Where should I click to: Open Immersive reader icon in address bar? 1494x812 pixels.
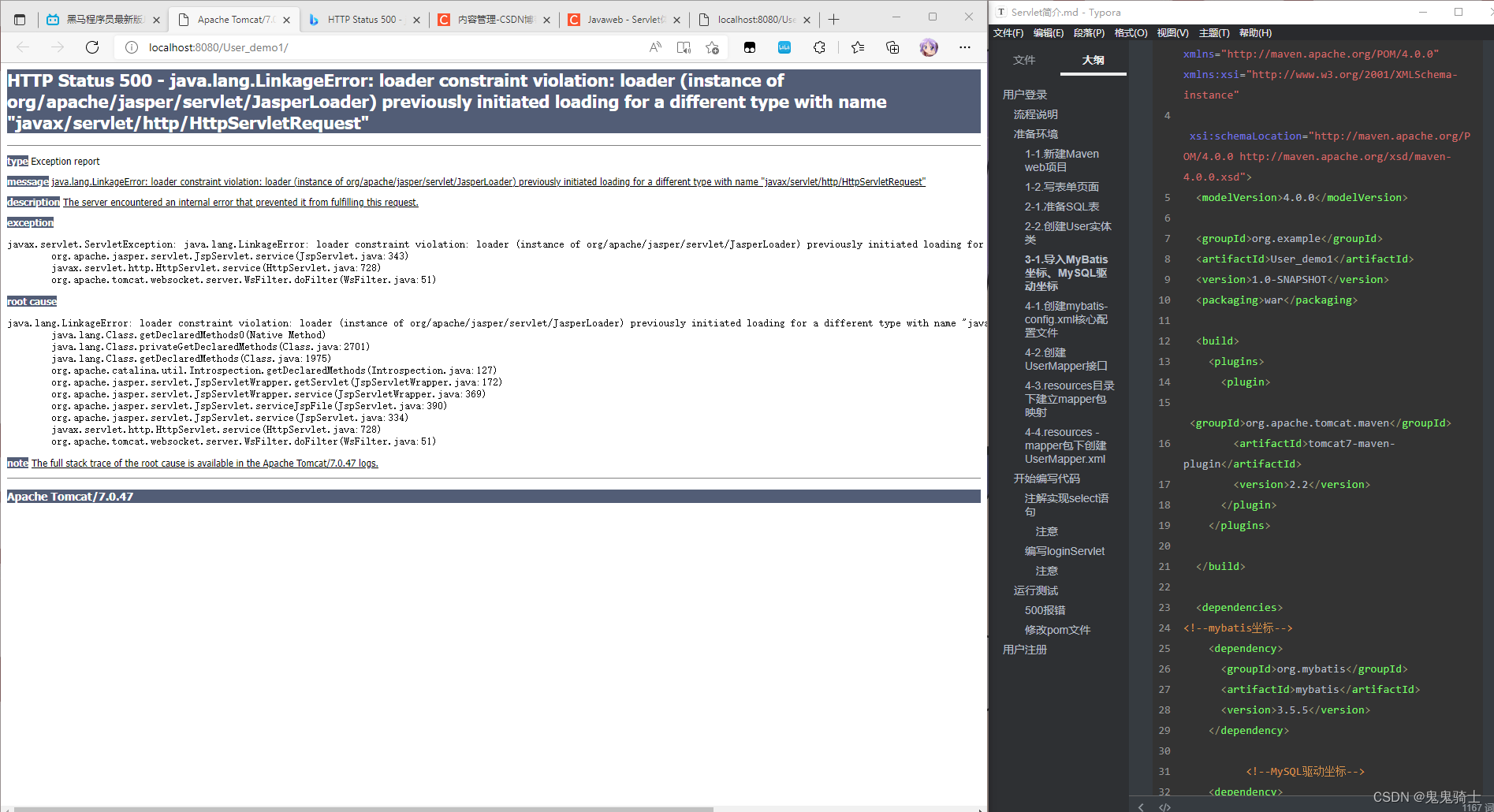tap(684, 47)
